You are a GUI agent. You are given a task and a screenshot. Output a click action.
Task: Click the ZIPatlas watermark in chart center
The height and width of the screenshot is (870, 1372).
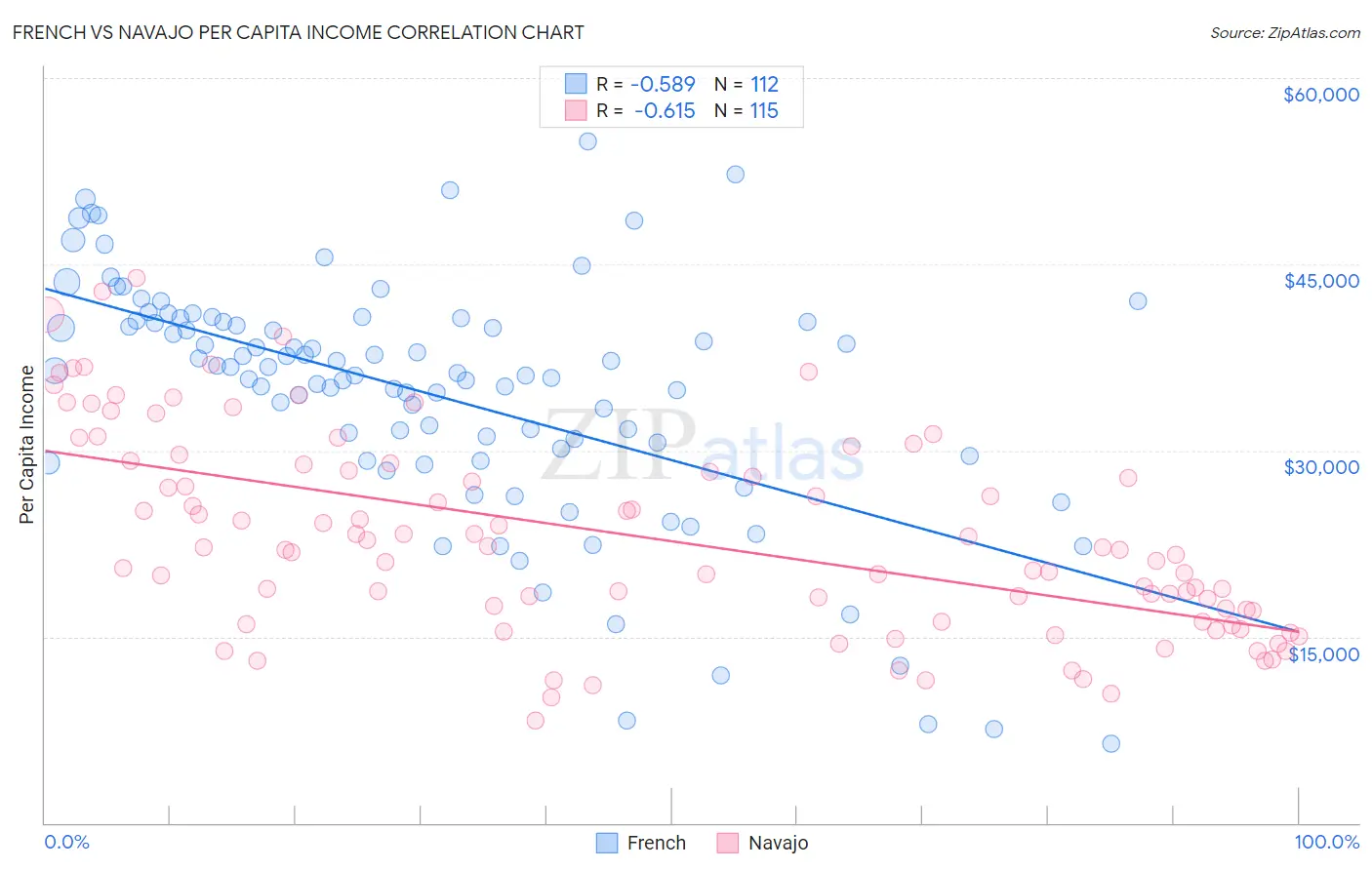703,446
